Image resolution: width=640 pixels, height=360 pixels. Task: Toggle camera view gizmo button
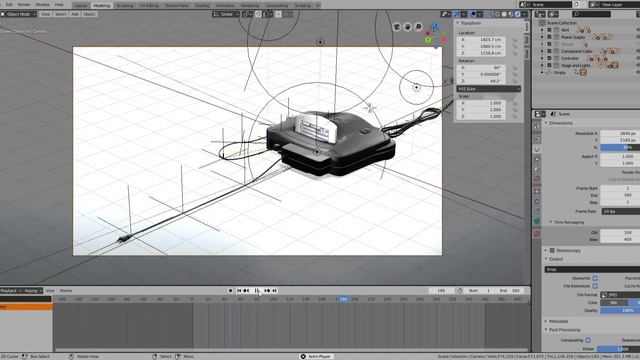397,27
